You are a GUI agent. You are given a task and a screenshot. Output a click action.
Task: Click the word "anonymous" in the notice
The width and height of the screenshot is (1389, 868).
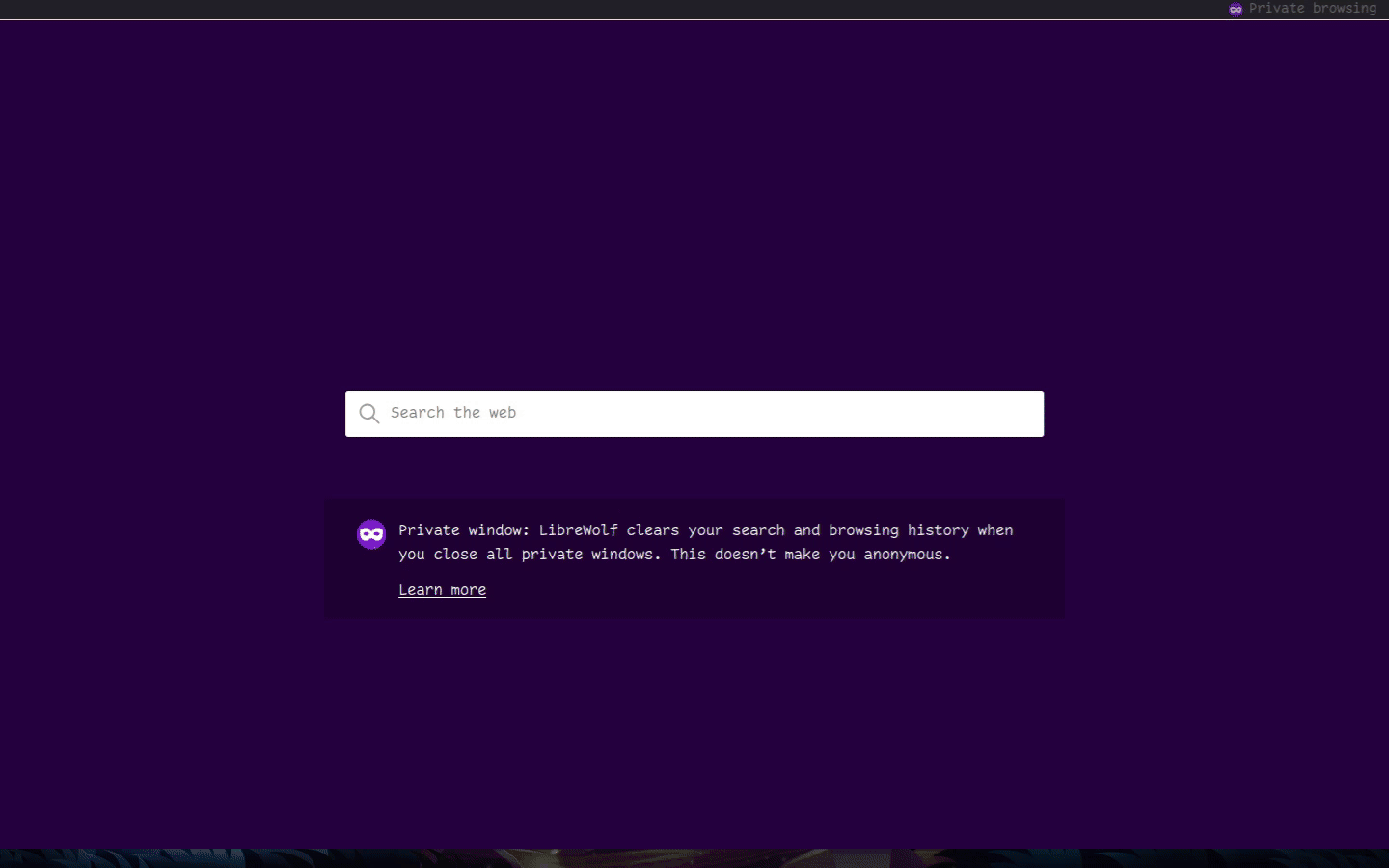point(904,555)
